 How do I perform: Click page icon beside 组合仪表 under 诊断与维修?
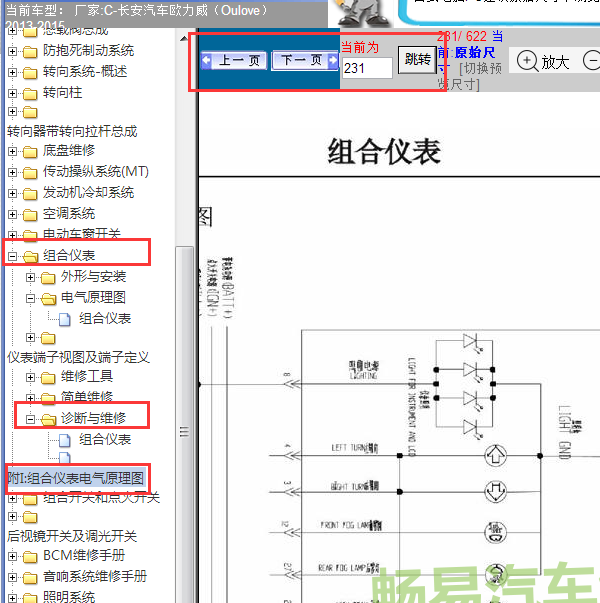[x=65, y=440]
